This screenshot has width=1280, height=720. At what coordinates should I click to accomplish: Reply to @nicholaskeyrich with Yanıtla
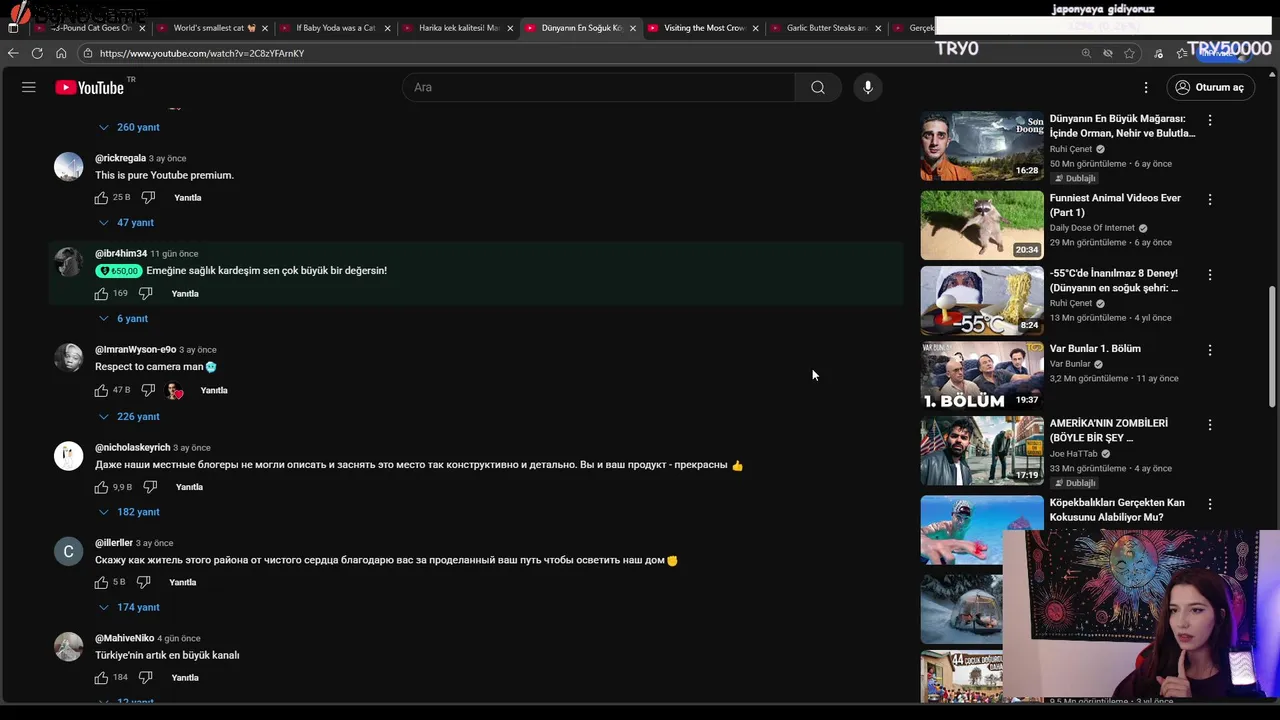tap(189, 487)
